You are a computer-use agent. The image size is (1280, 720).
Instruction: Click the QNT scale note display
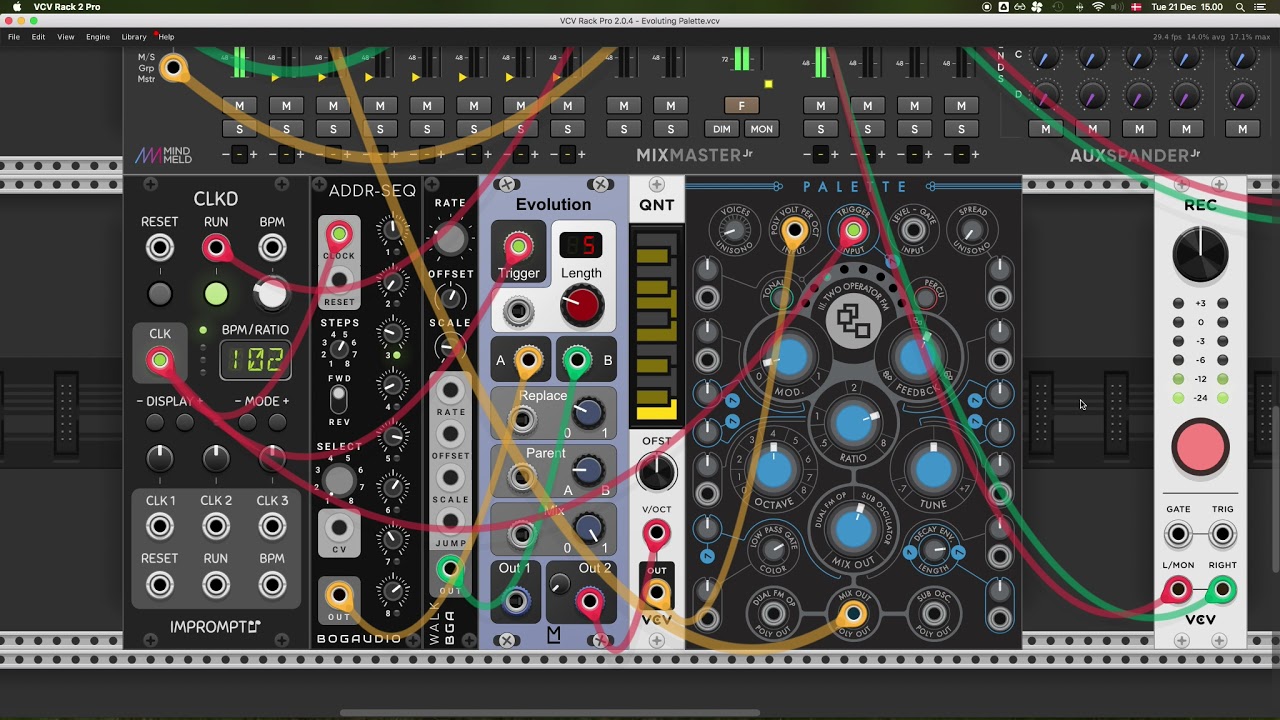coord(656,326)
